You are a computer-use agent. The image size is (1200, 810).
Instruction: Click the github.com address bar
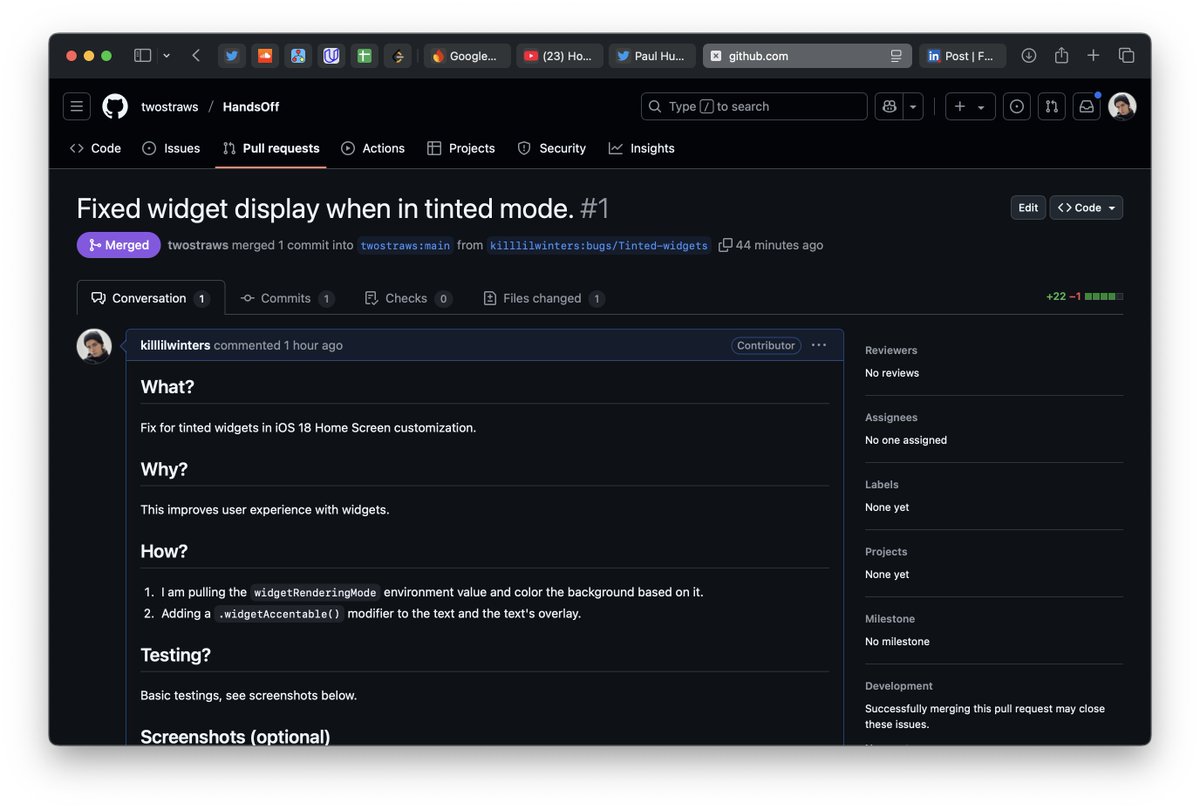tap(806, 56)
